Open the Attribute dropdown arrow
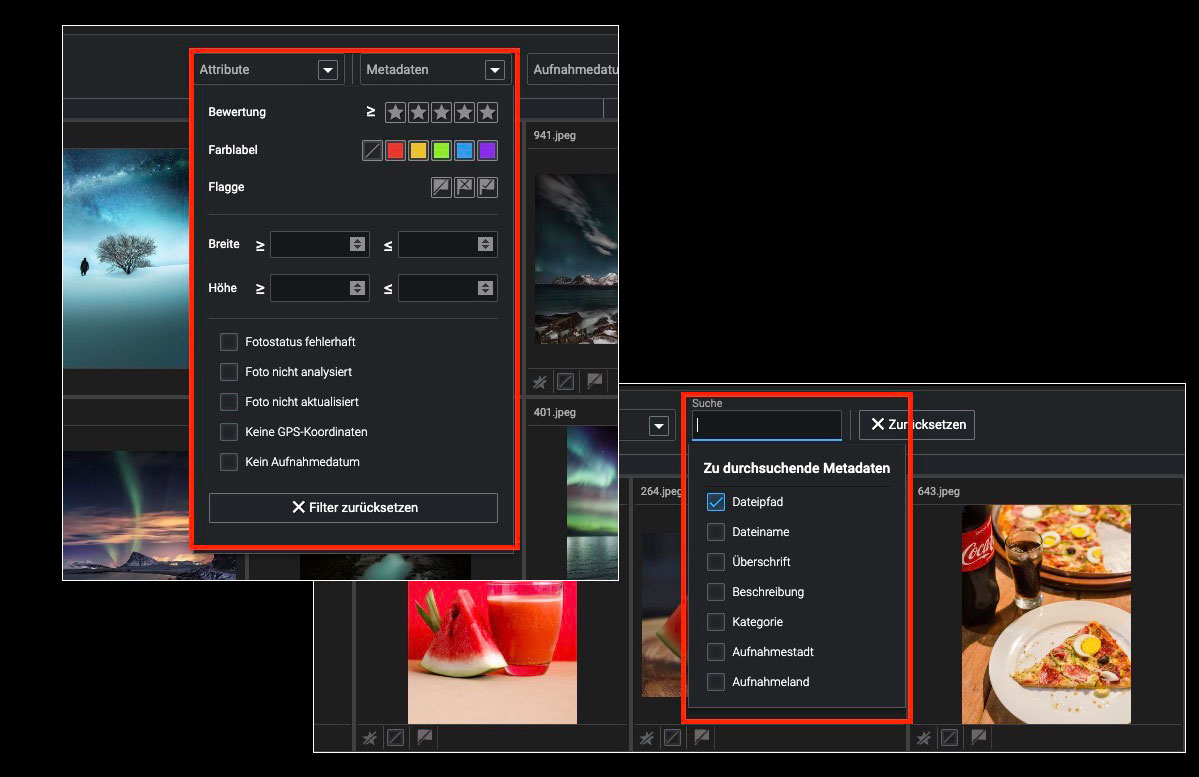 pos(327,70)
